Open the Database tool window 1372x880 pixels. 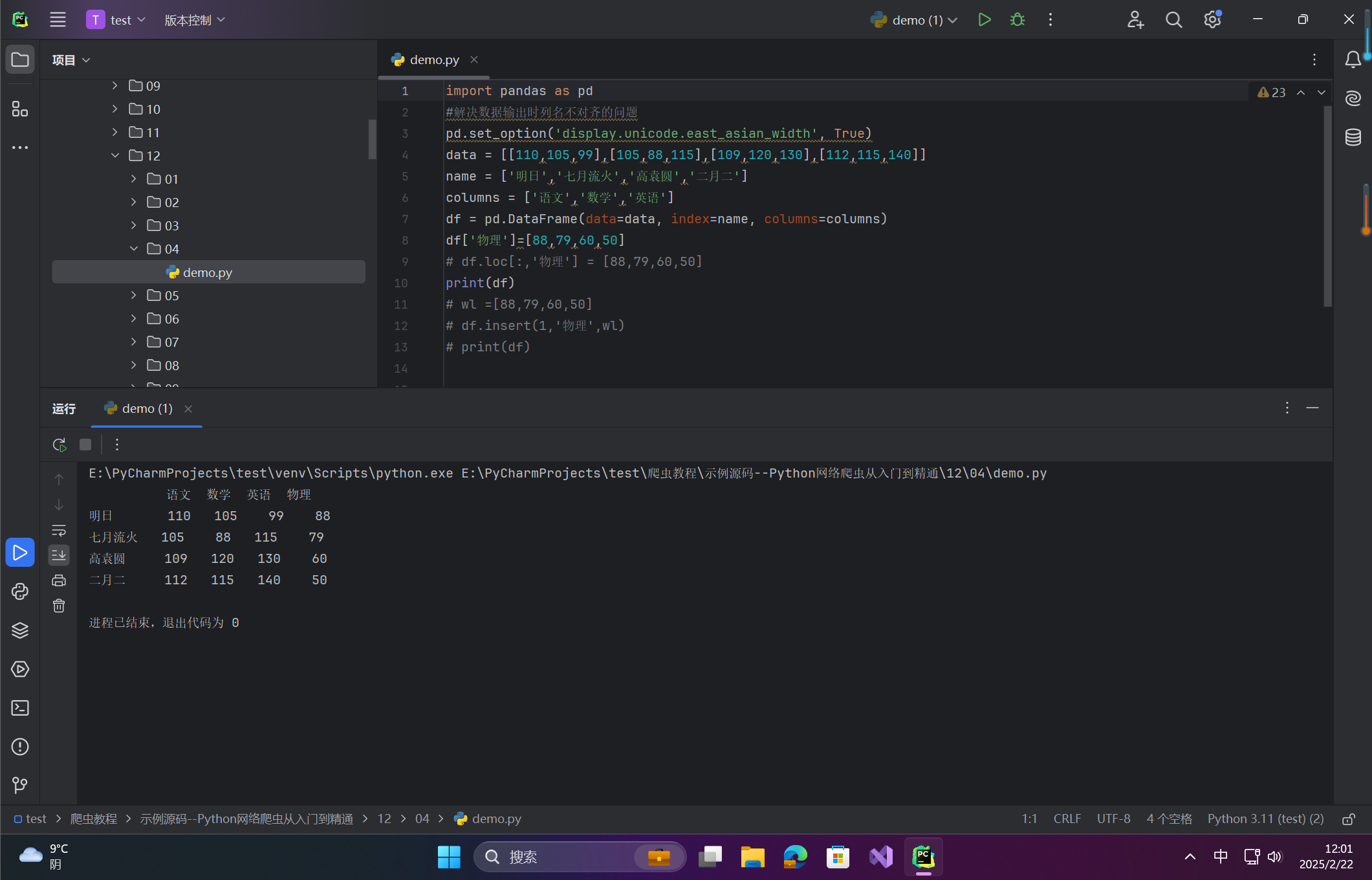pos(1353,137)
